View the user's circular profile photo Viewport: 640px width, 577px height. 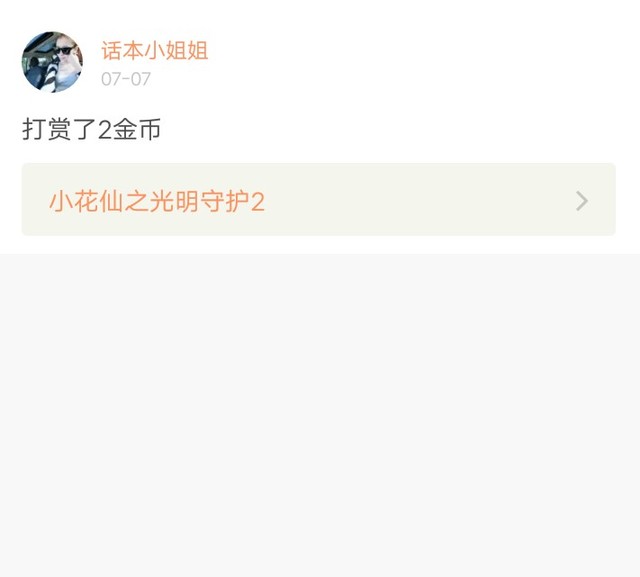(x=52, y=62)
